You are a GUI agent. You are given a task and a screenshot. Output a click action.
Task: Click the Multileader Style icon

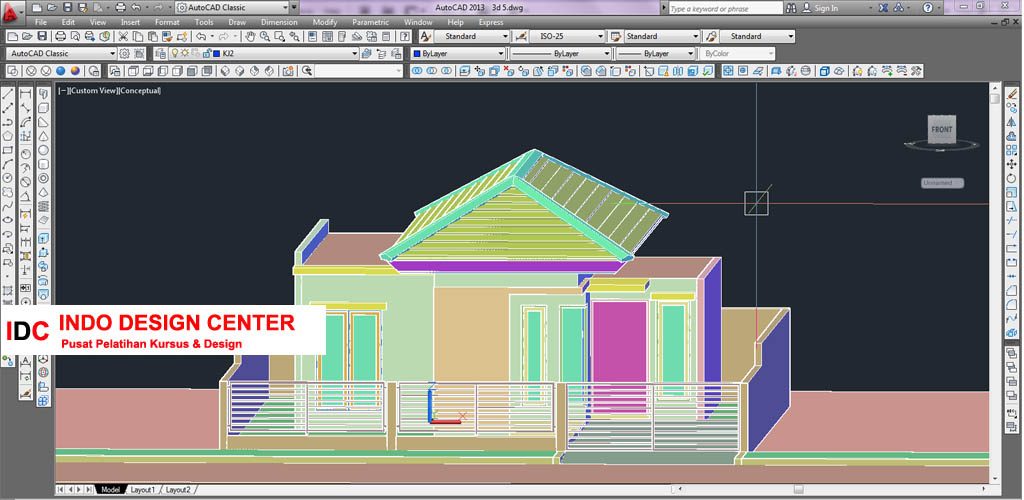coord(711,37)
